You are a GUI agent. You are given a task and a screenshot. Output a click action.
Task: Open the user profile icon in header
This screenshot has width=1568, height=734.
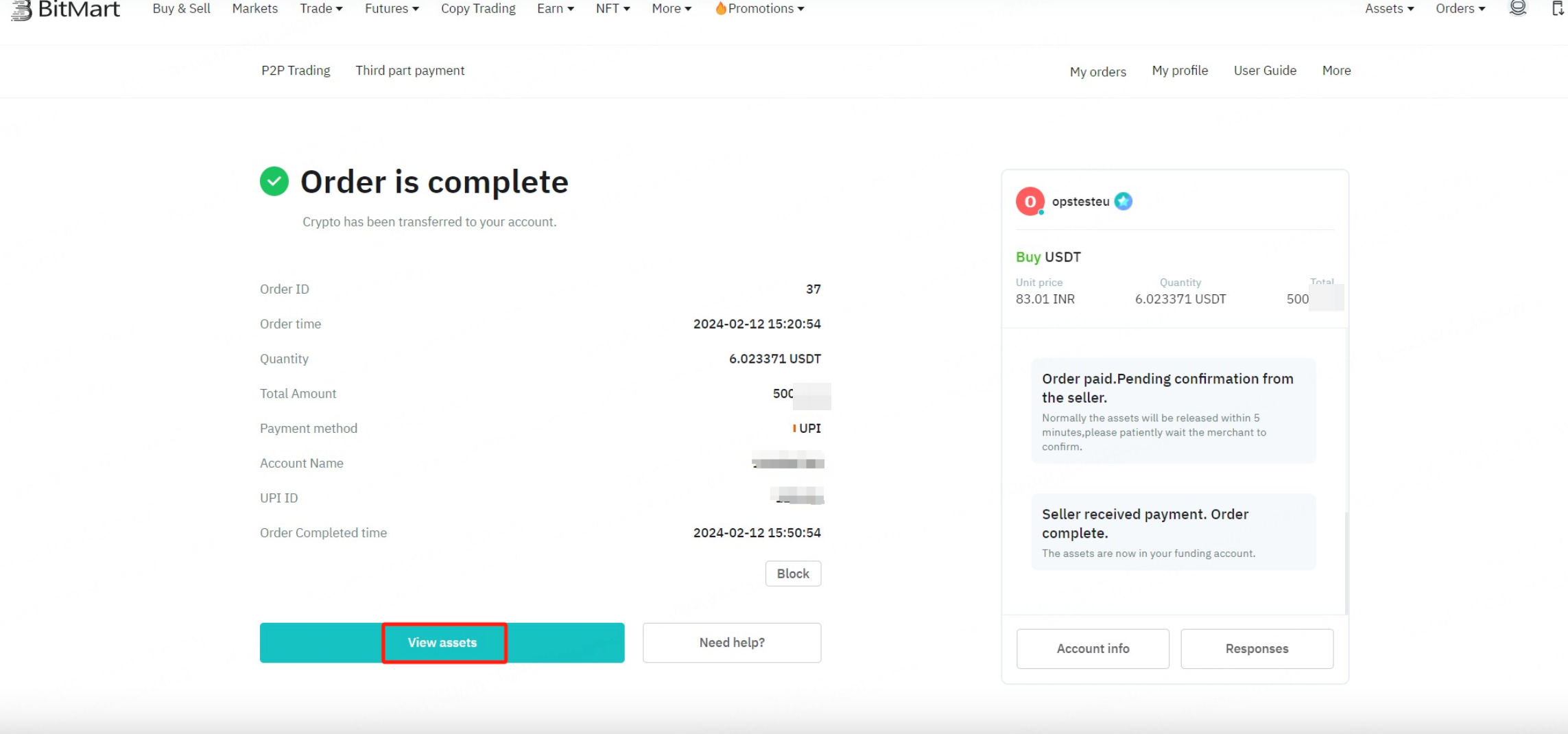pos(1518,8)
